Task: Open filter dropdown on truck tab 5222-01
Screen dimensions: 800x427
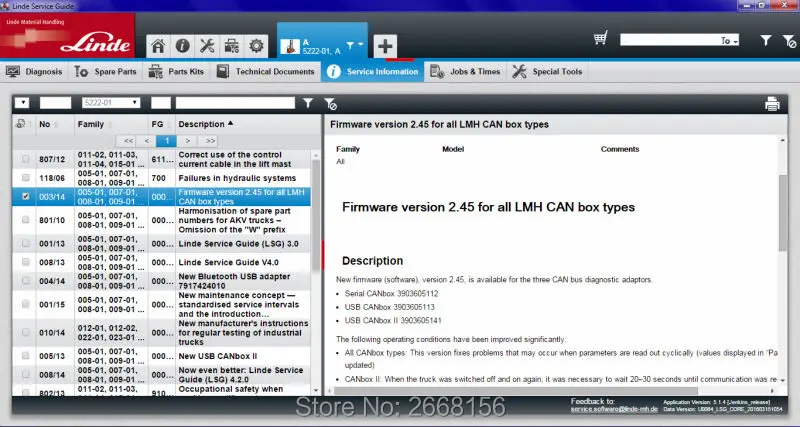Action: coord(354,45)
